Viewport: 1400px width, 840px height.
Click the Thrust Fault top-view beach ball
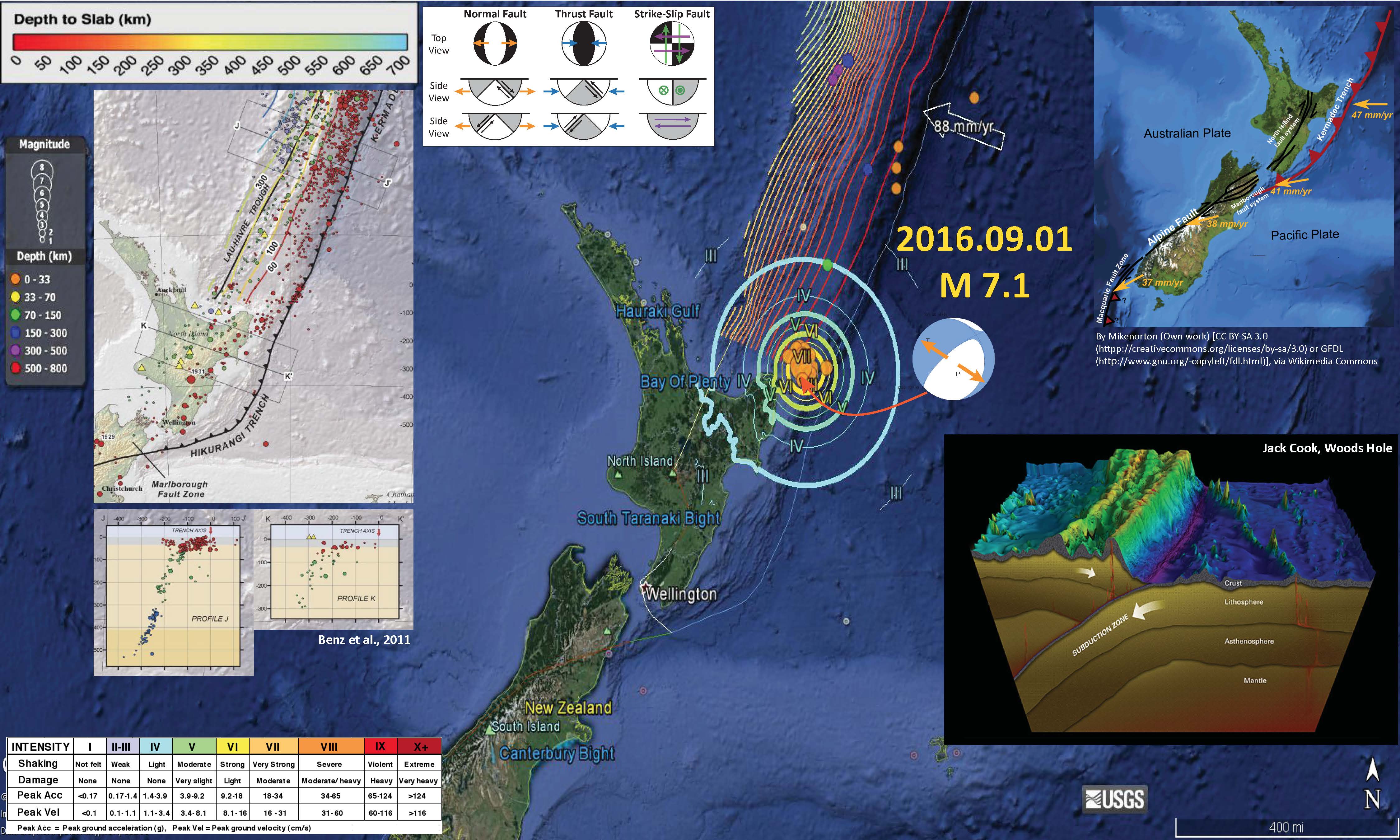(x=583, y=44)
